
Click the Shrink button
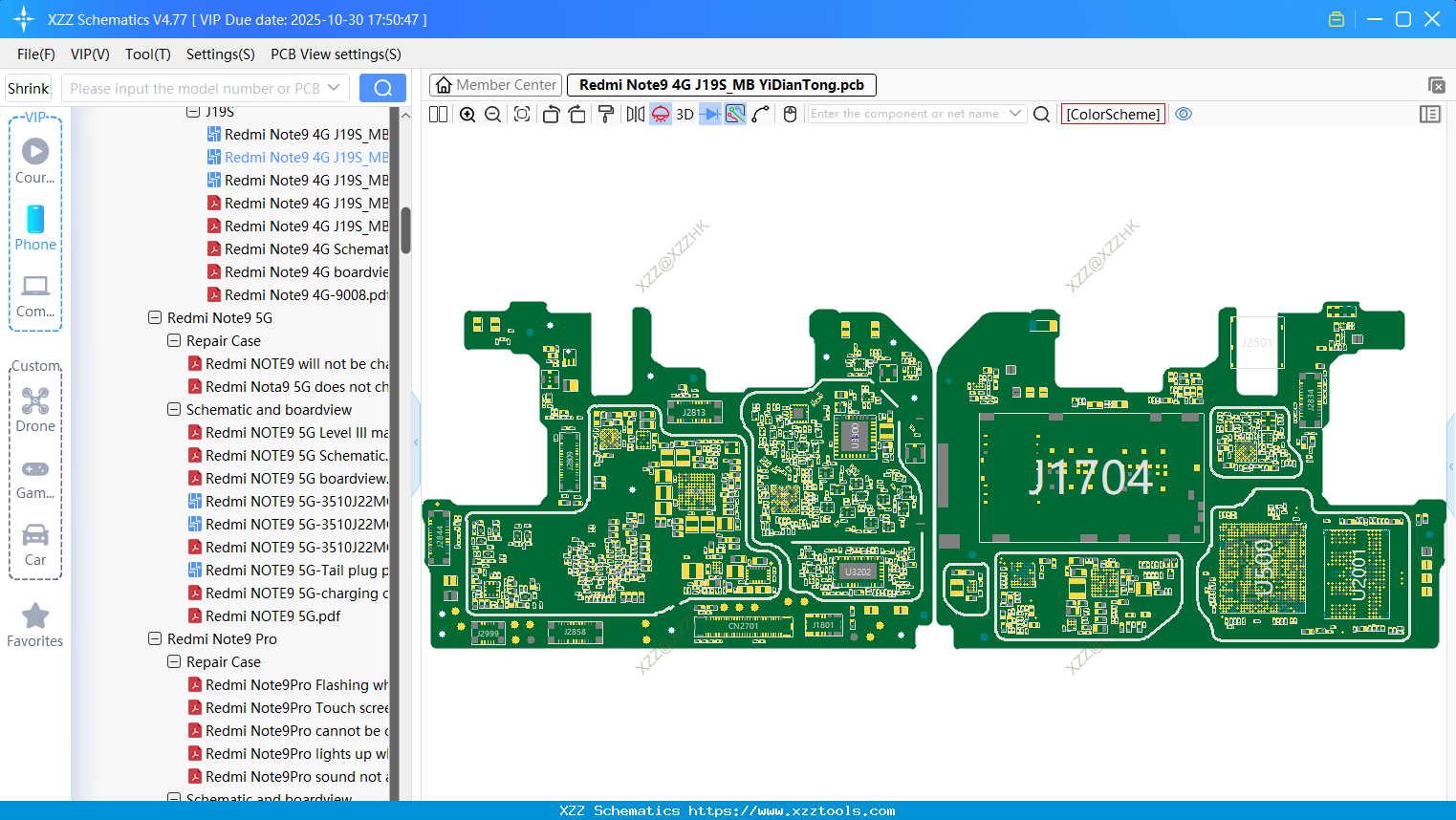tap(29, 89)
